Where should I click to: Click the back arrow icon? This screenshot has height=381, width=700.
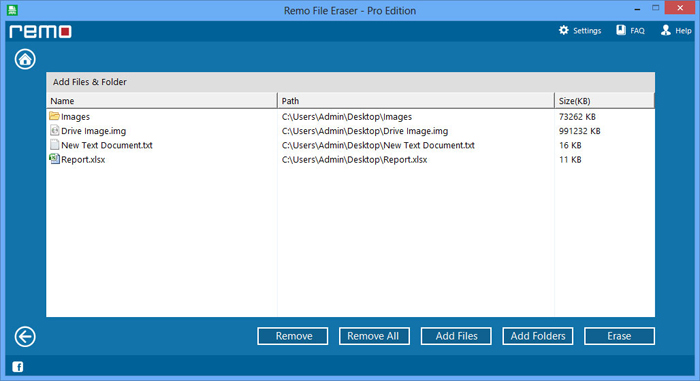click(x=25, y=336)
